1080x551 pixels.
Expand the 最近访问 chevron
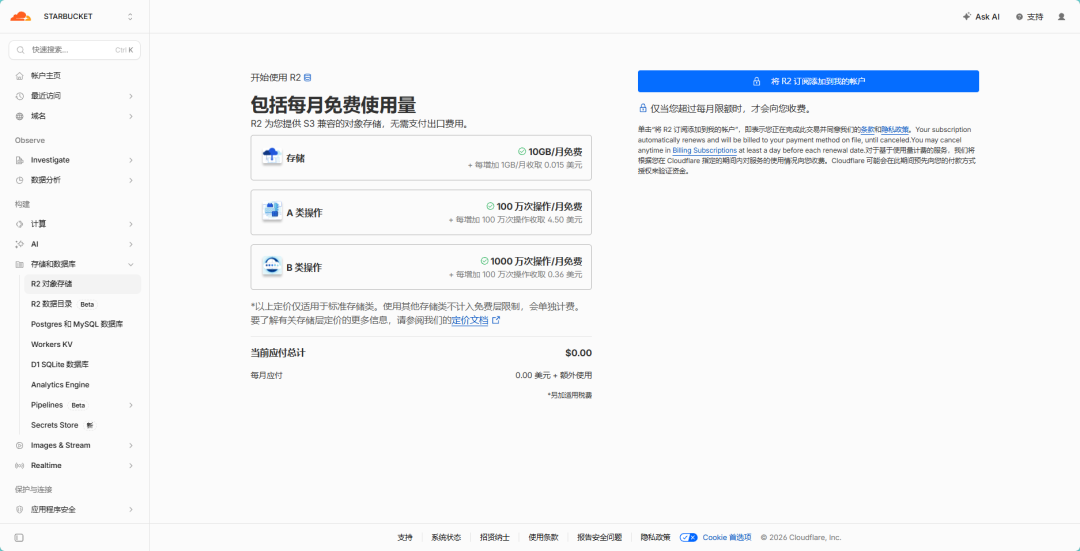[x=131, y=96]
